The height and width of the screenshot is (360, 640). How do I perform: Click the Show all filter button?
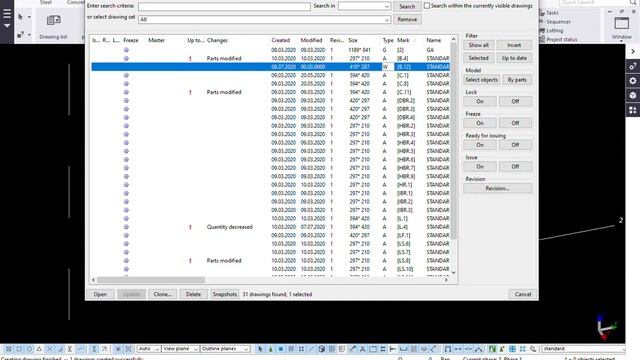tap(479, 45)
